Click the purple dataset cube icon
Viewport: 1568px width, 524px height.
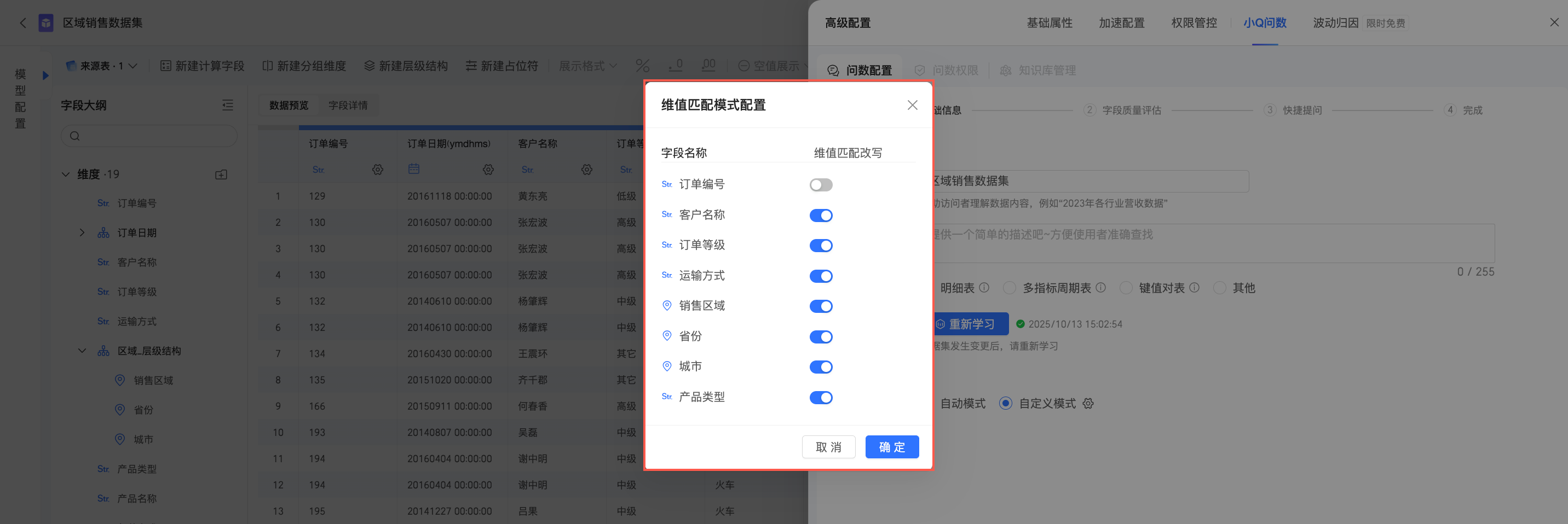click(x=45, y=23)
